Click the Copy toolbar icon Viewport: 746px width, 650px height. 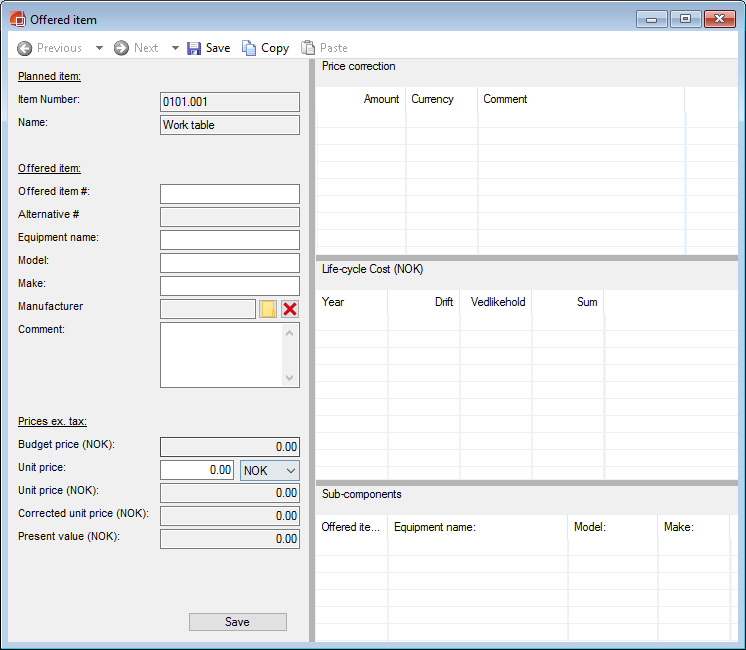click(x=249, y=48)
